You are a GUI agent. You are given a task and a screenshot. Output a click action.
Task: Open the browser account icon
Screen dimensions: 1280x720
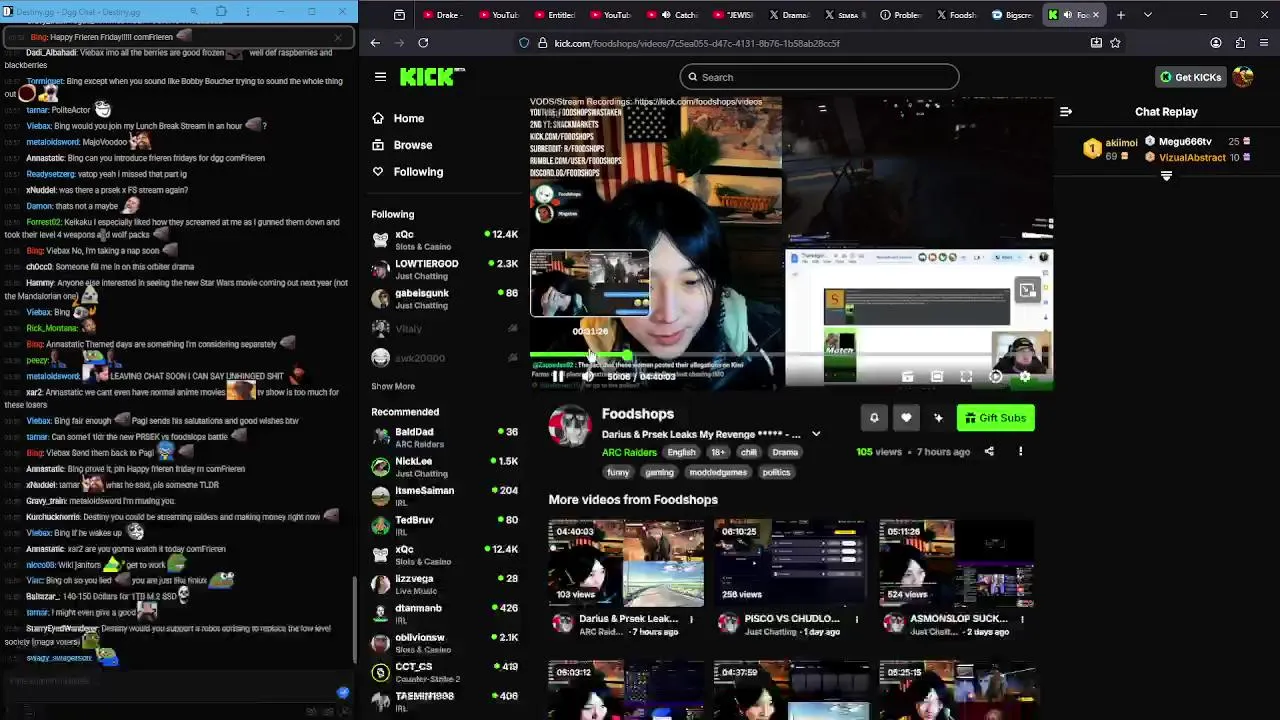tap(1216, 43)
